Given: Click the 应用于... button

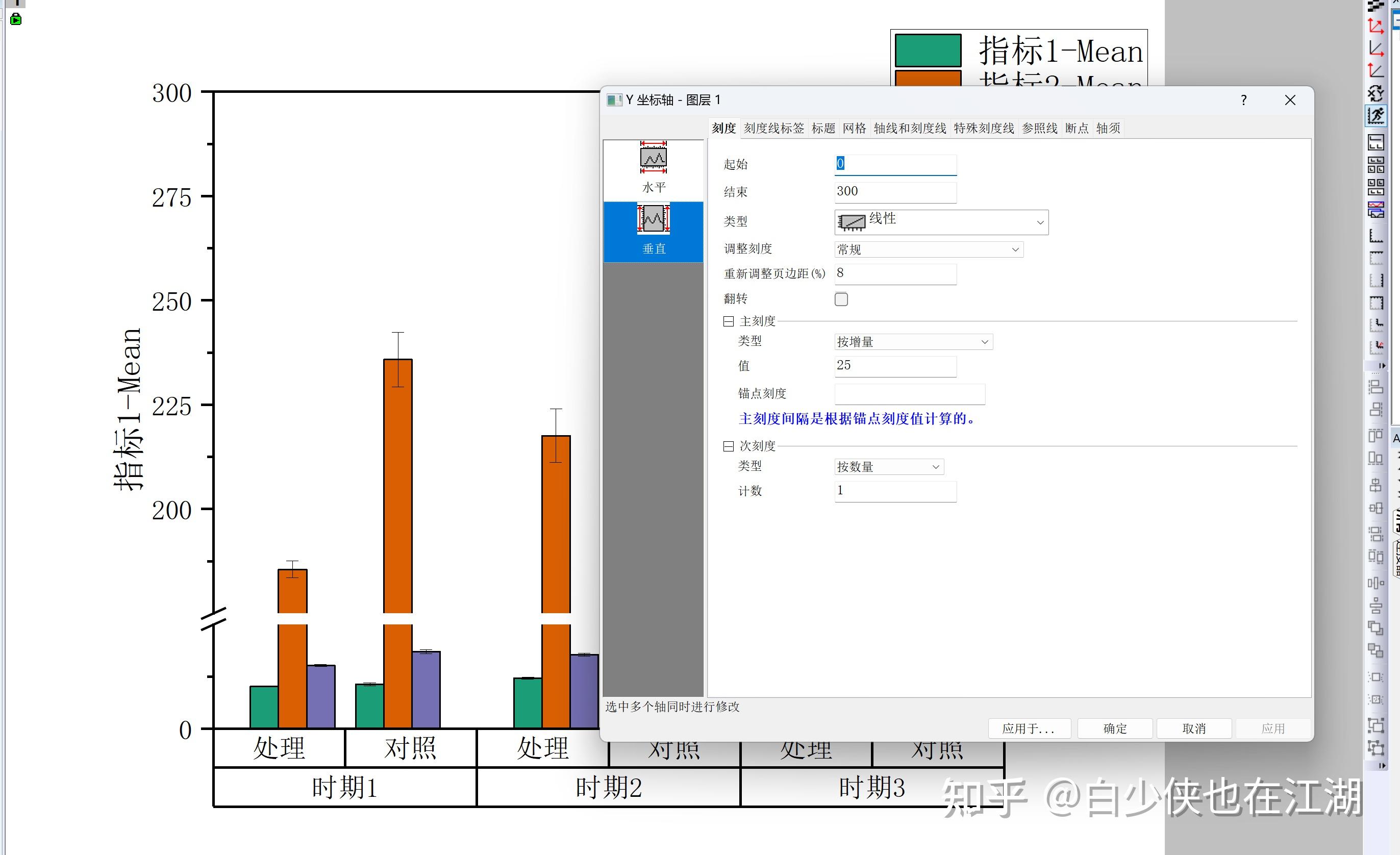Looking at the screenshot, I should pyautogui.click(x=1029, y=729).
